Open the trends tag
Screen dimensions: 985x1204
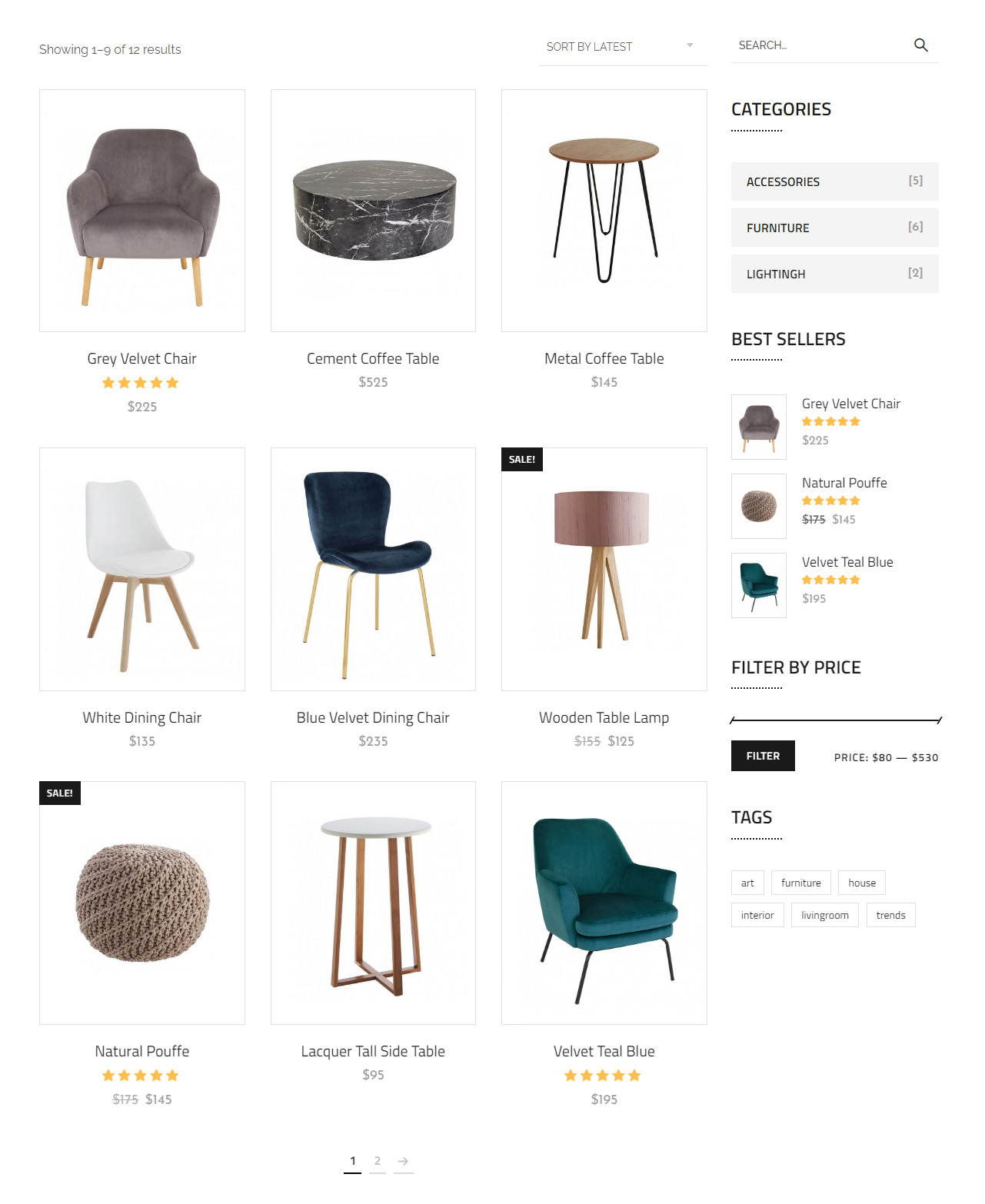(890, 915)
